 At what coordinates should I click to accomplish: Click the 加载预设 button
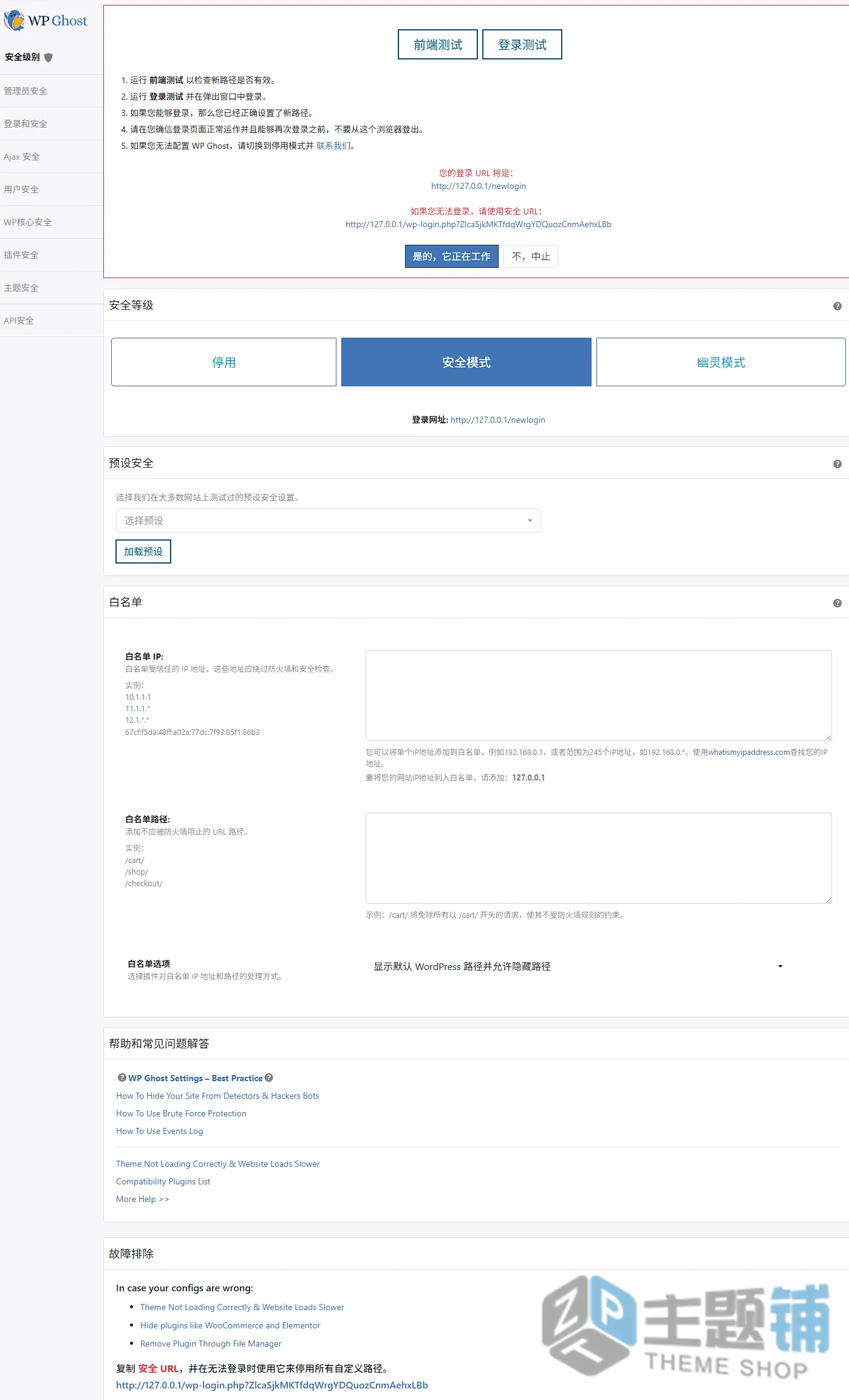(143, 551)
